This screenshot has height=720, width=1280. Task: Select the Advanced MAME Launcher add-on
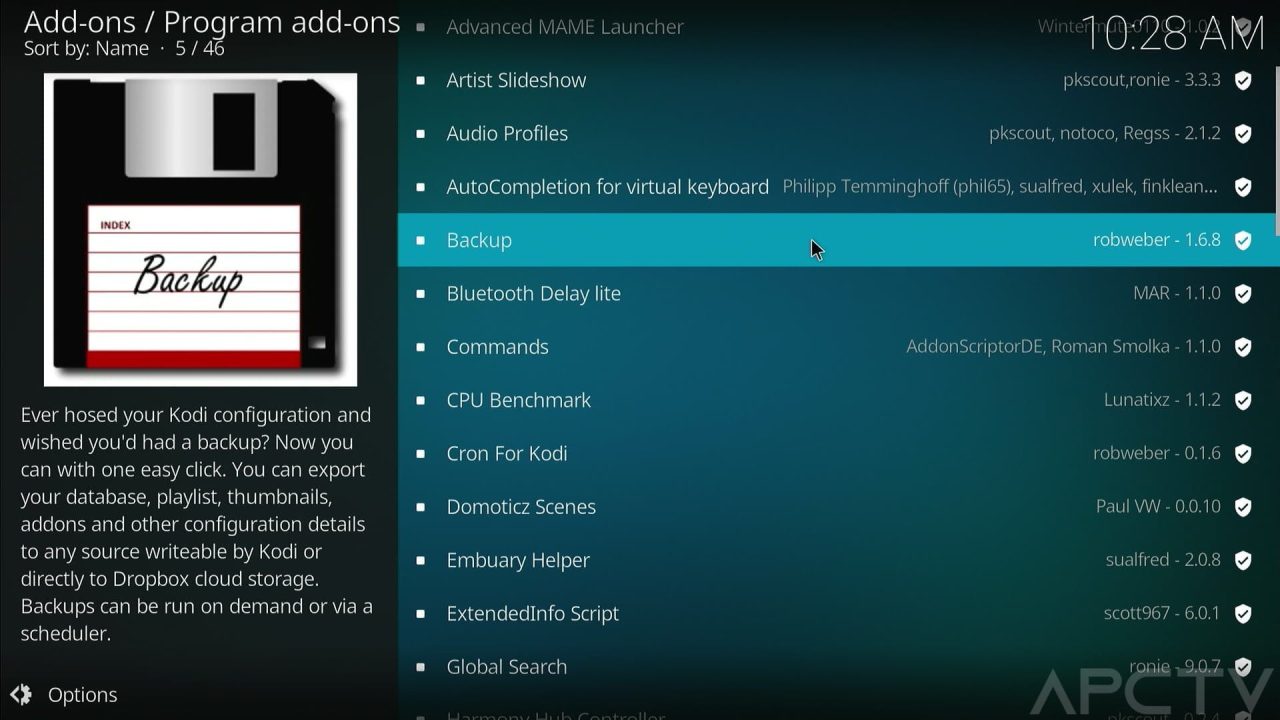836,27
